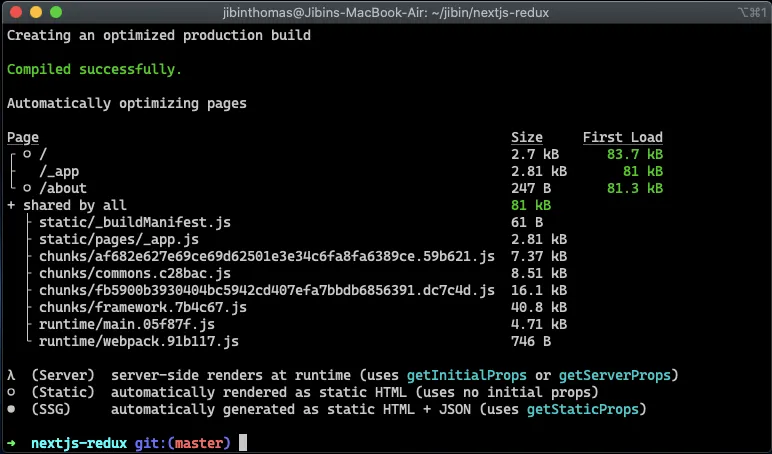This screenshot has height=454, width=772.
Task: Click '+ shared by all' line
Action: [x=66, y=205]
